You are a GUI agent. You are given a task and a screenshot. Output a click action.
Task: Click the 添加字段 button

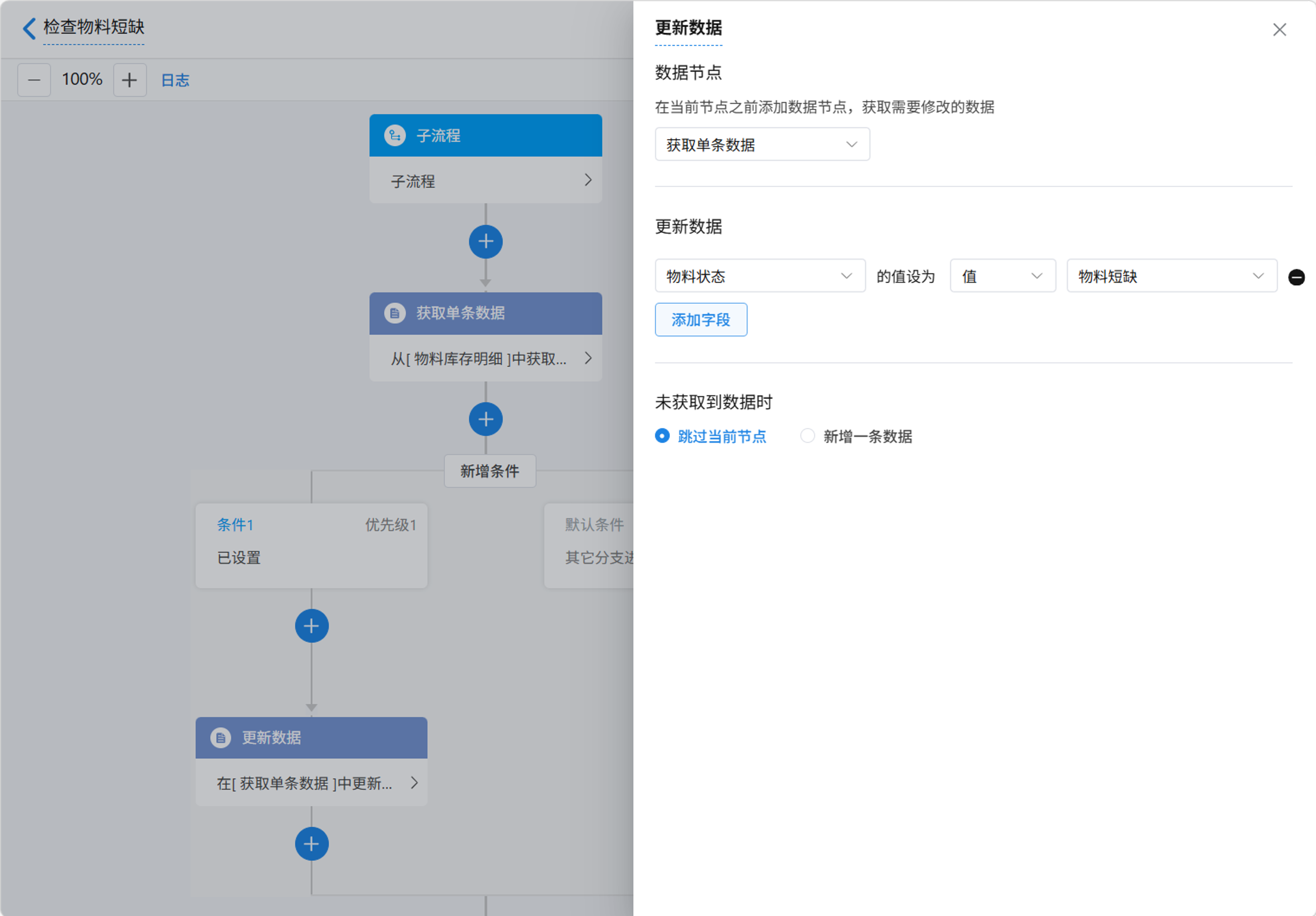point(700,319)
